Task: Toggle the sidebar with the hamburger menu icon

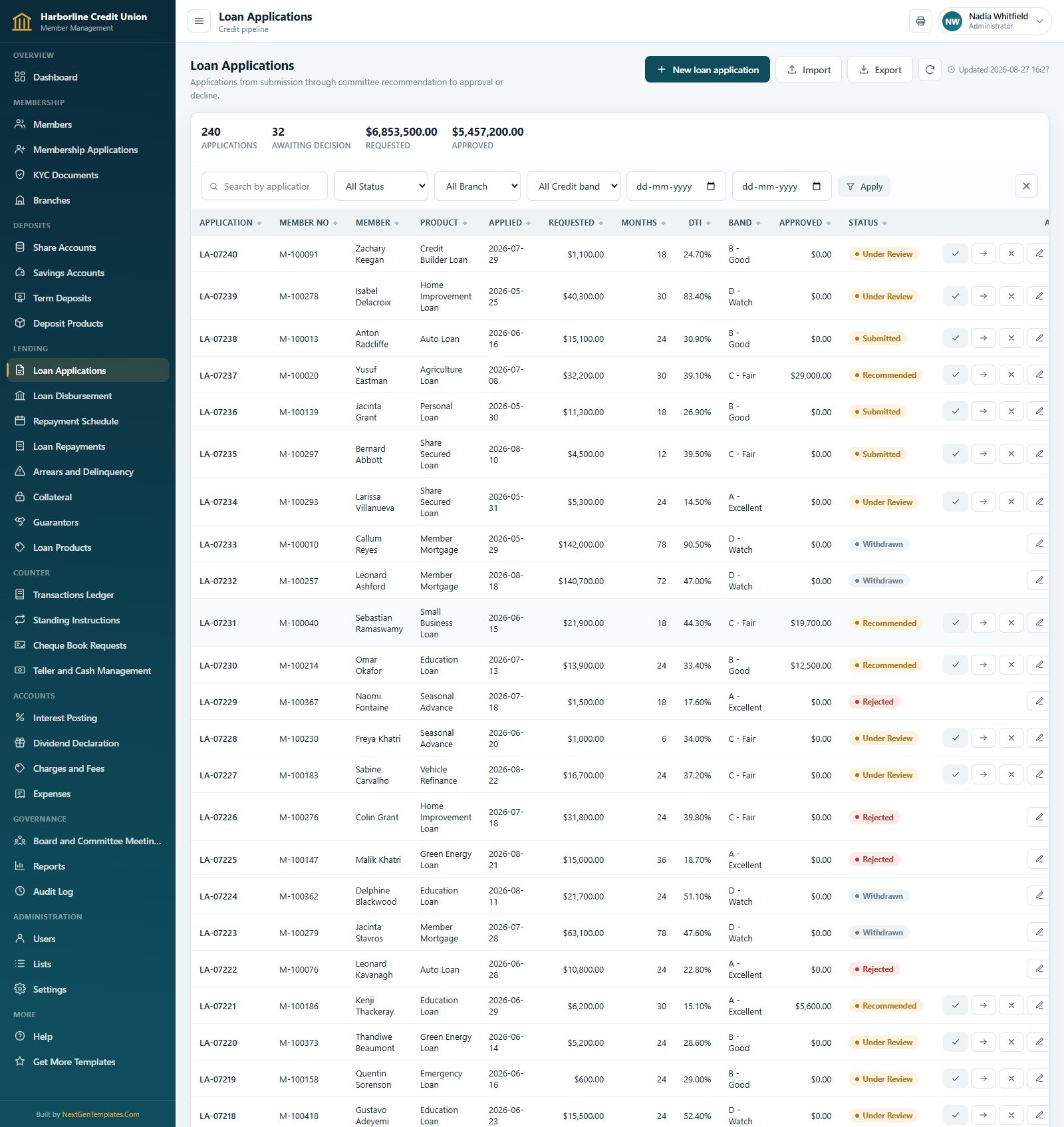Action: click(x=199, y=21)
